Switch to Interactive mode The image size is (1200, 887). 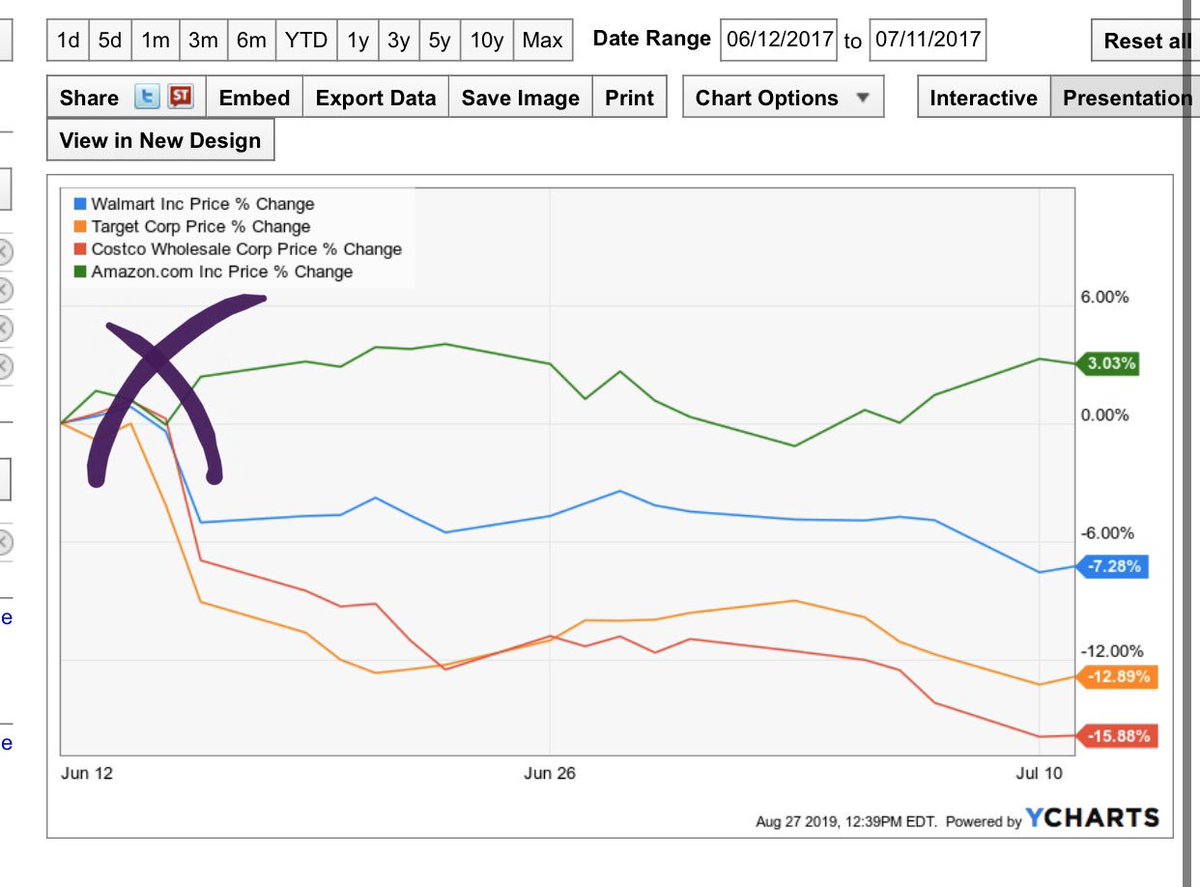click(x=983, y=98)
